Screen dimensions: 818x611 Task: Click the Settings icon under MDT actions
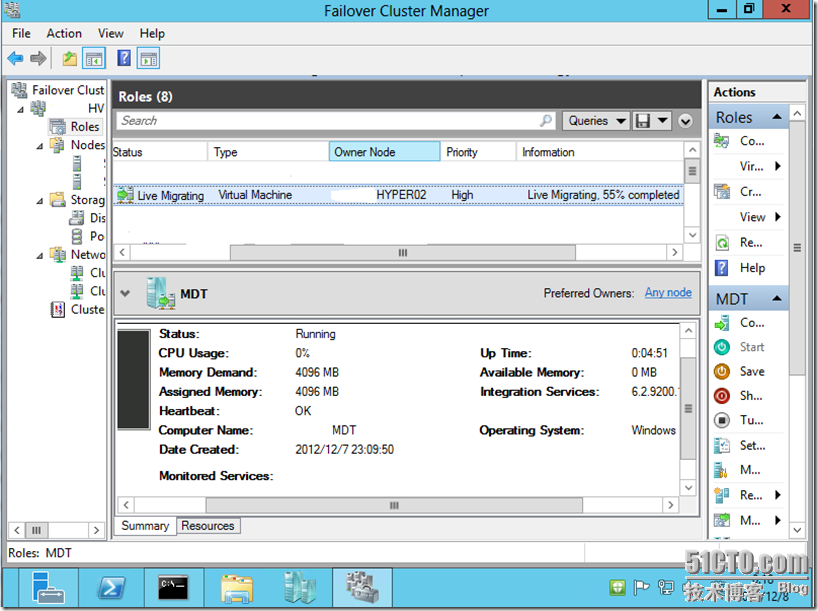[x=721, y=446]
